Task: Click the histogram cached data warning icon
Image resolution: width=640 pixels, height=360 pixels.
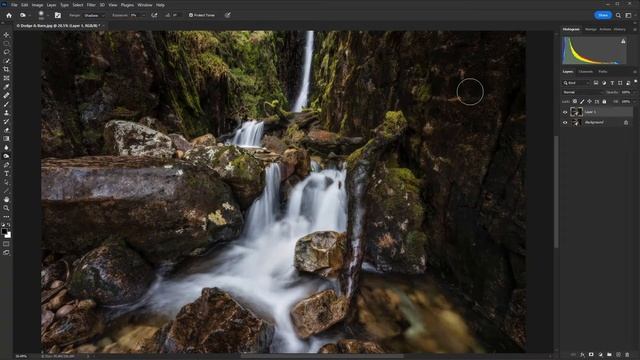Action: click(x=623, y=41)
